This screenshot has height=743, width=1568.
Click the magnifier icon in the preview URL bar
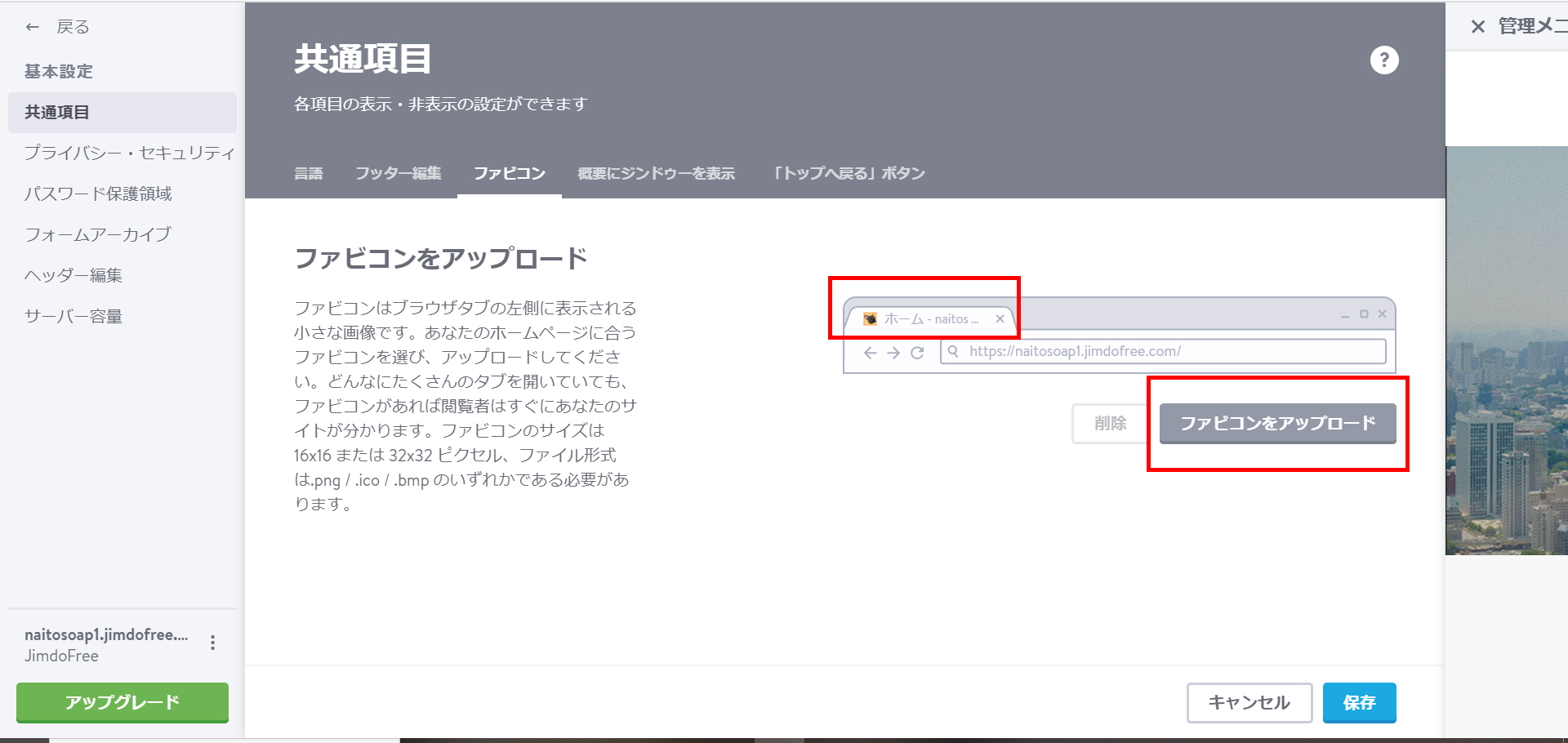coord(953,351)
